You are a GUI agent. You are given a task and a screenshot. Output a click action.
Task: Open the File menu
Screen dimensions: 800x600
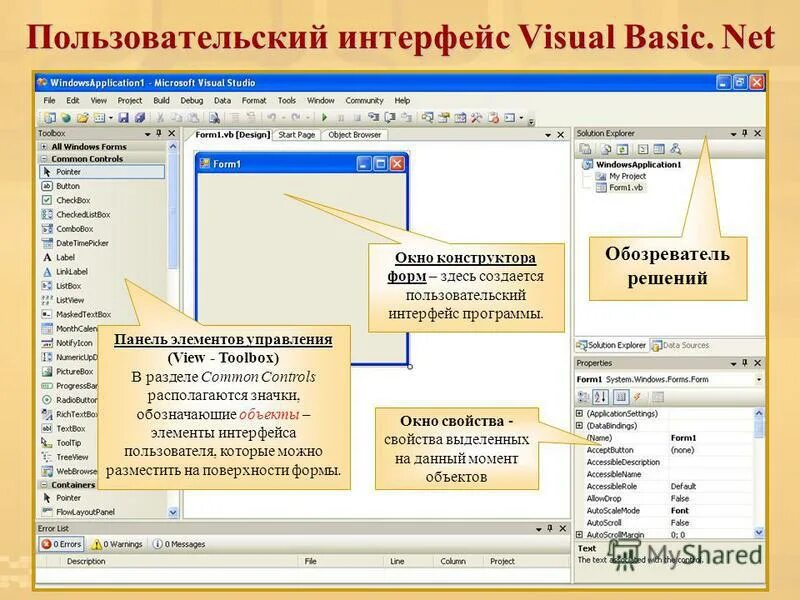click(x=49, y=101)
